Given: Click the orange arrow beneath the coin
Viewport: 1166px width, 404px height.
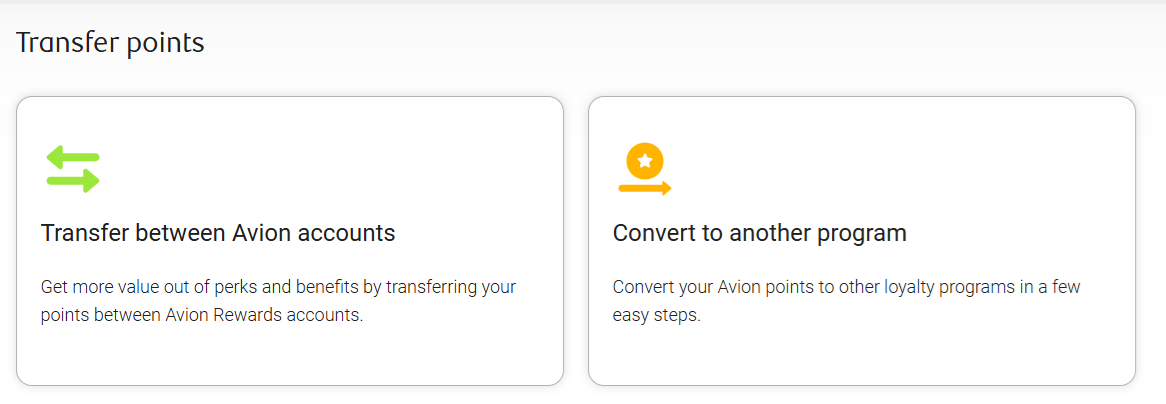Looking at the screenshot, I should [645, 188].
